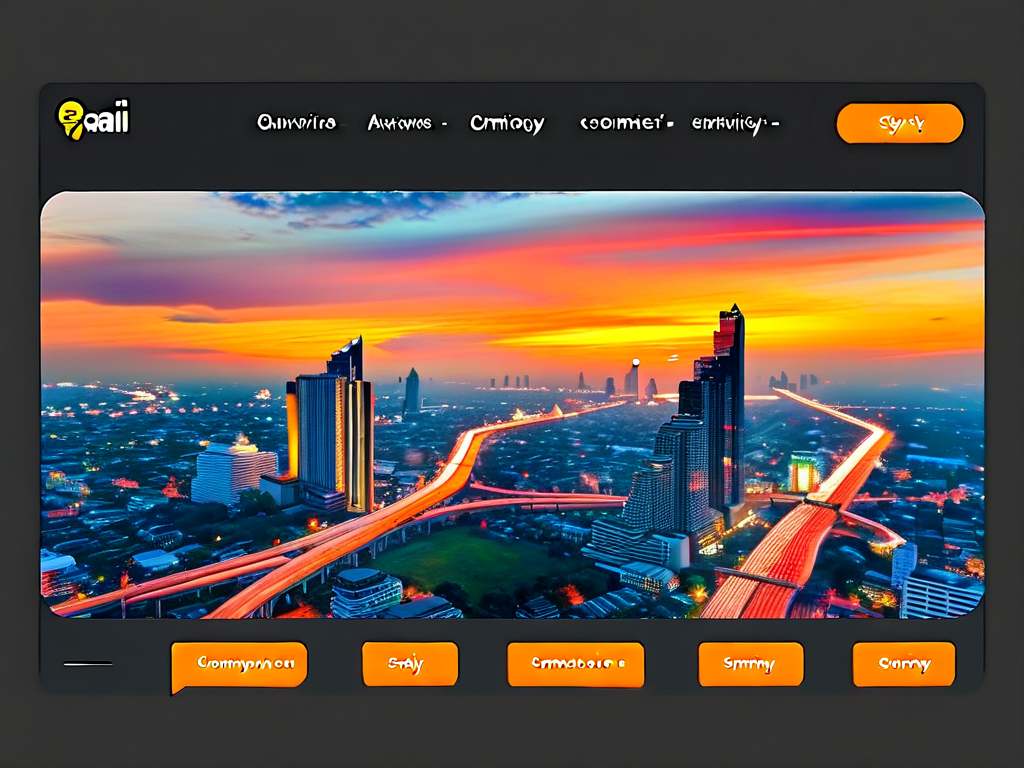Select the wide orange "Crmaboeie" button
The image size is (1024, 768).
click(x=575, y=664)
